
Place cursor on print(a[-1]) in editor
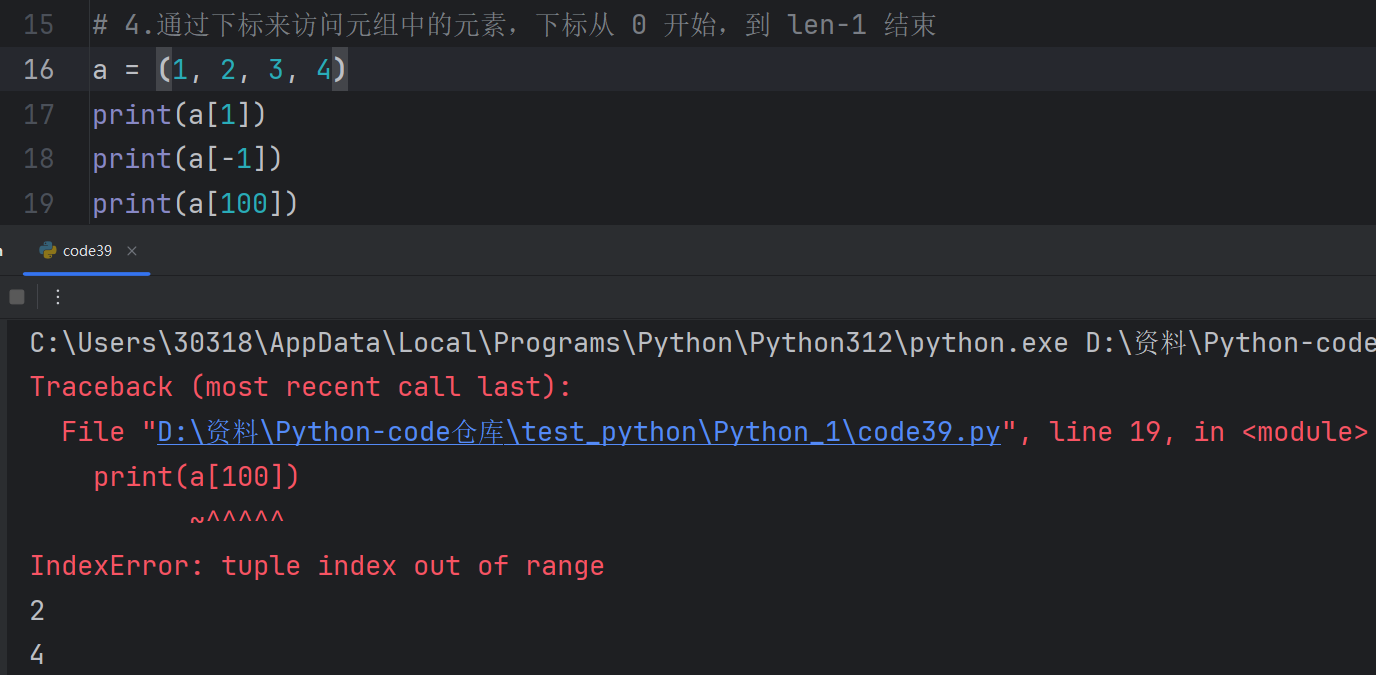point(187,159)
